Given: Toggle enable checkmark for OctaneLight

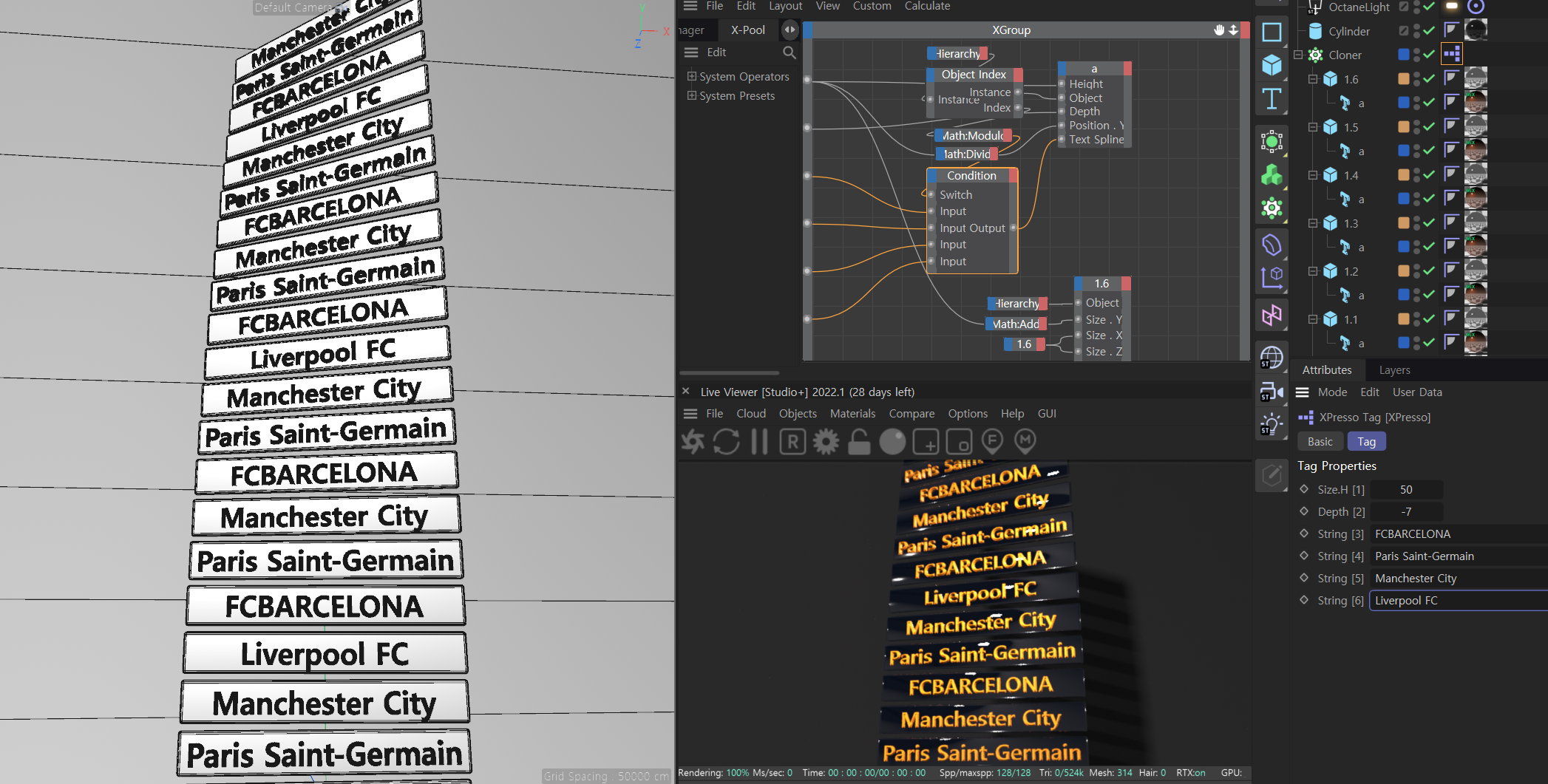Looking at the screenshot, I should (1429, 7).
